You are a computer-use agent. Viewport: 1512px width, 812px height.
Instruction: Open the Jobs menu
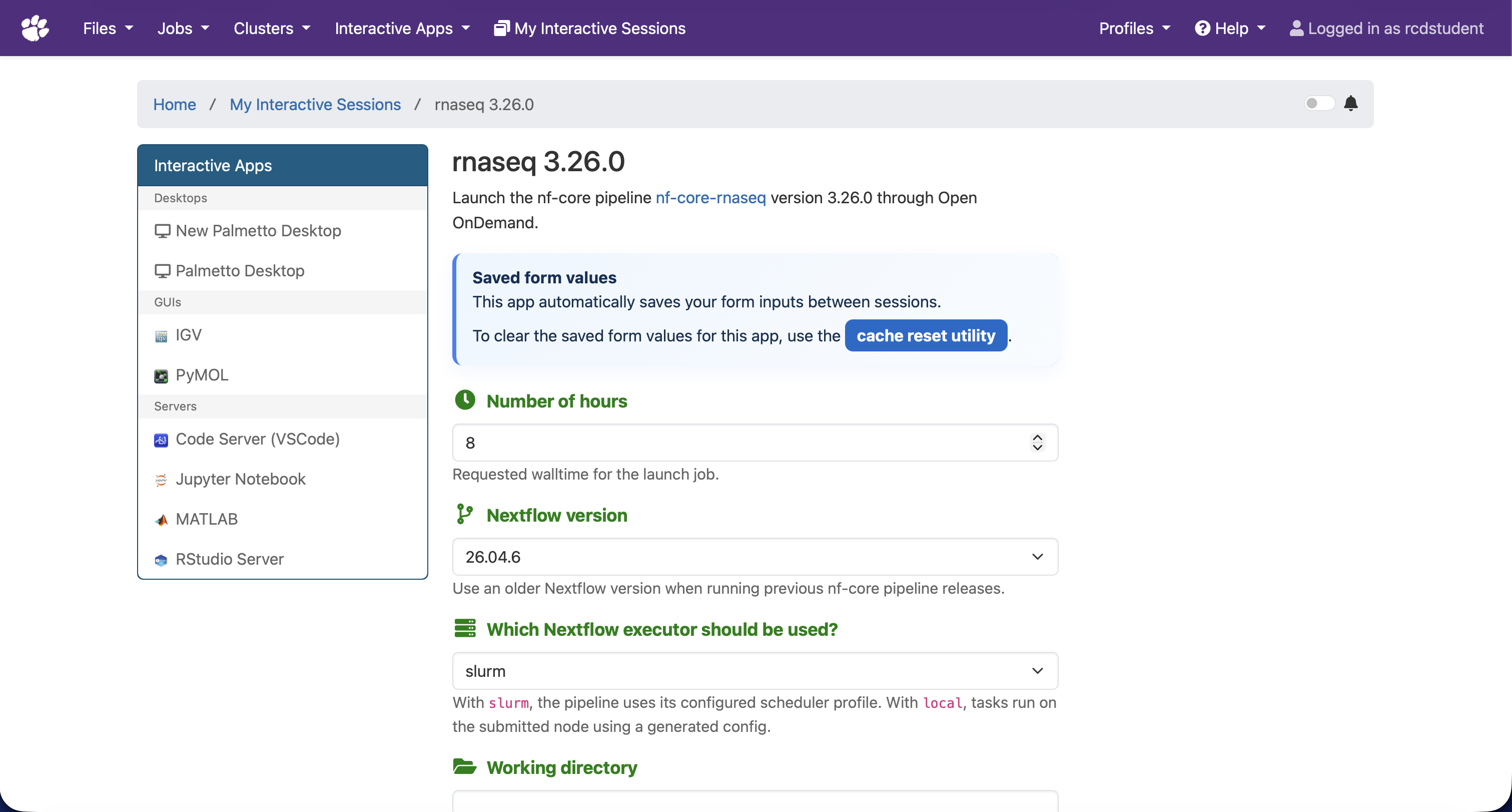183,28
